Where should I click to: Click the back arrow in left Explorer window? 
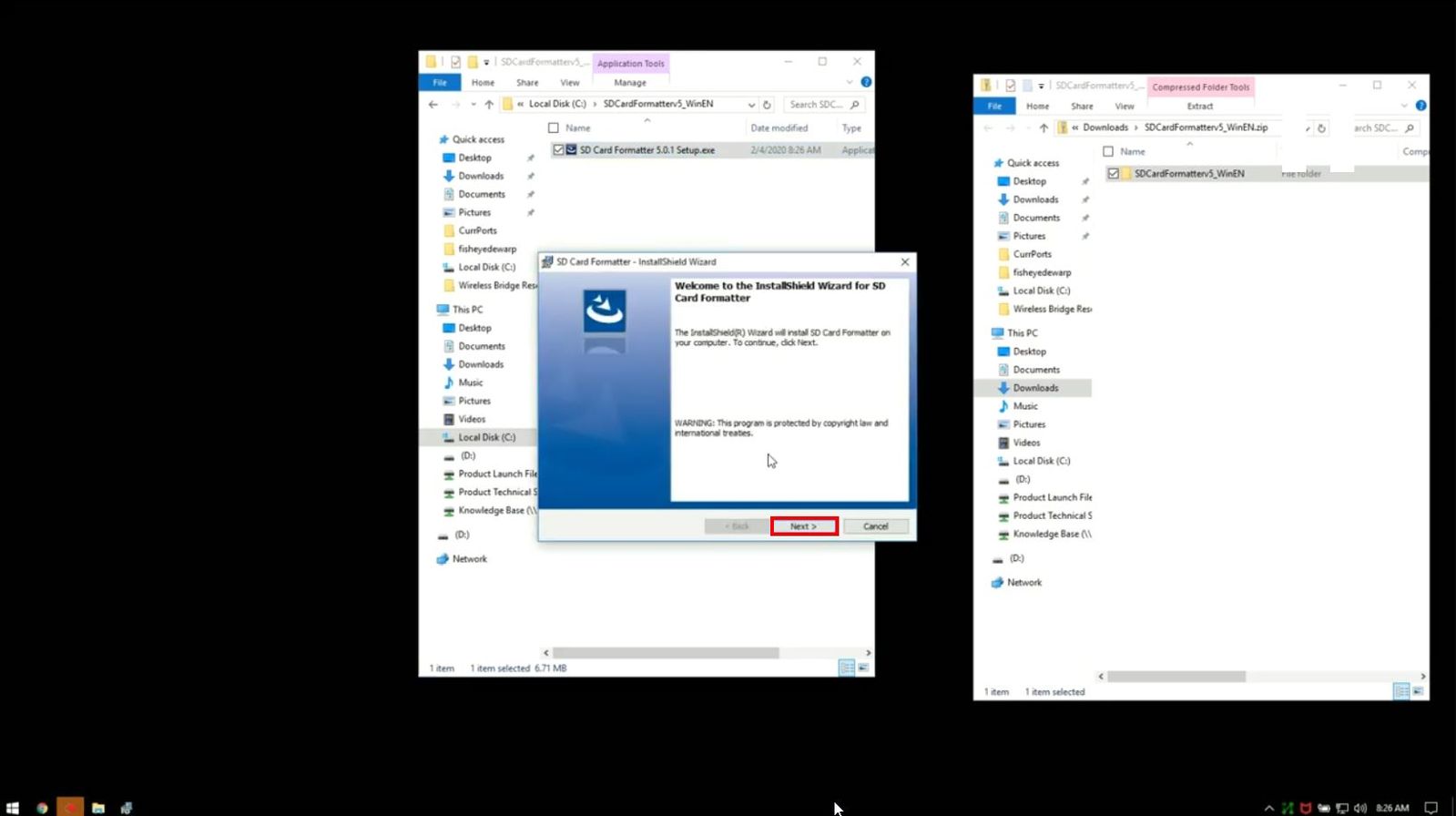pos(433,105)
